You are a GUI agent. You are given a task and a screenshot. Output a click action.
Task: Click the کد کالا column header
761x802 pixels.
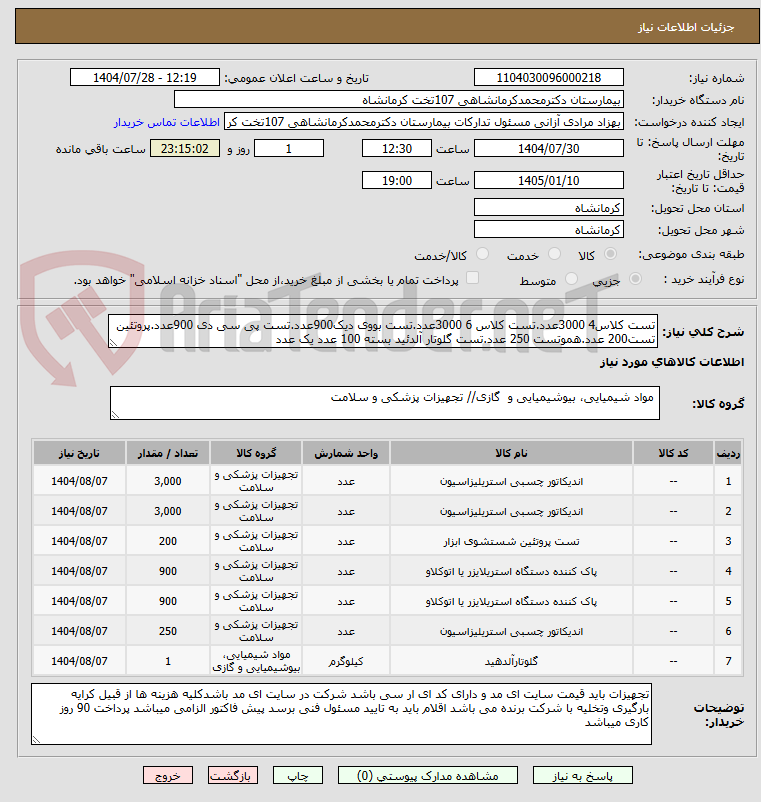coord(674,453)
